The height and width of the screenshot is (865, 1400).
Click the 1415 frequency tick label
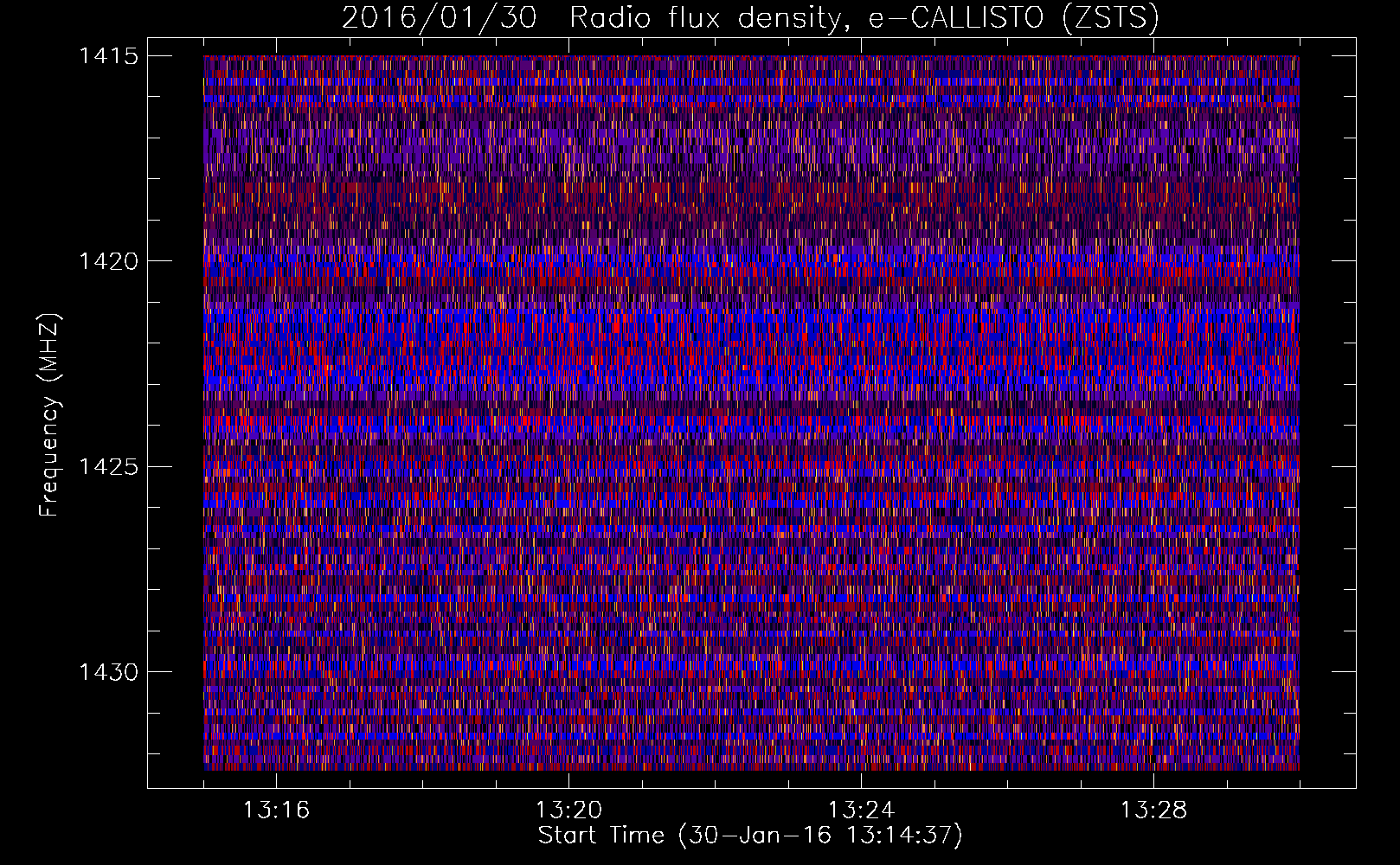[x=108, y=56]
